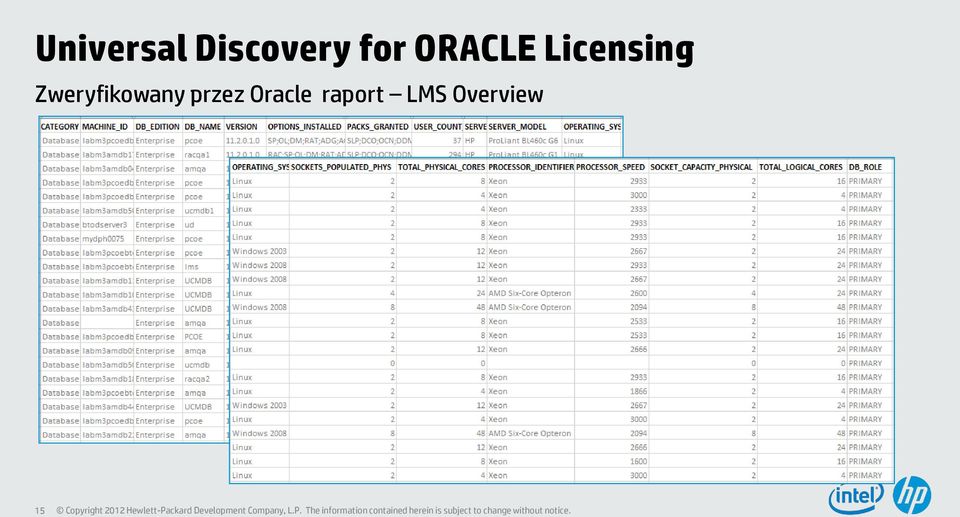Click the CATEGORY column header

pyautogui.click(x=60, y=127)
